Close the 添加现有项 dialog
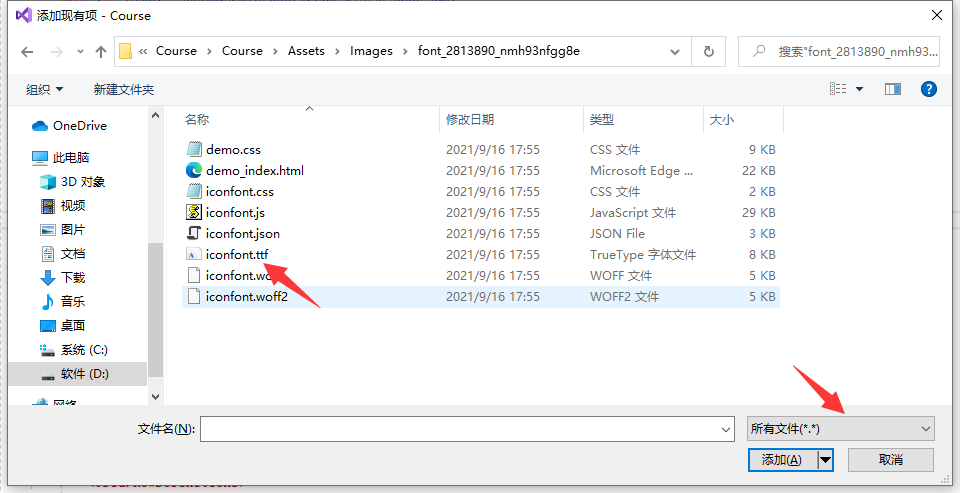This screenshot has width=960, height=493. tap(937, 15)
